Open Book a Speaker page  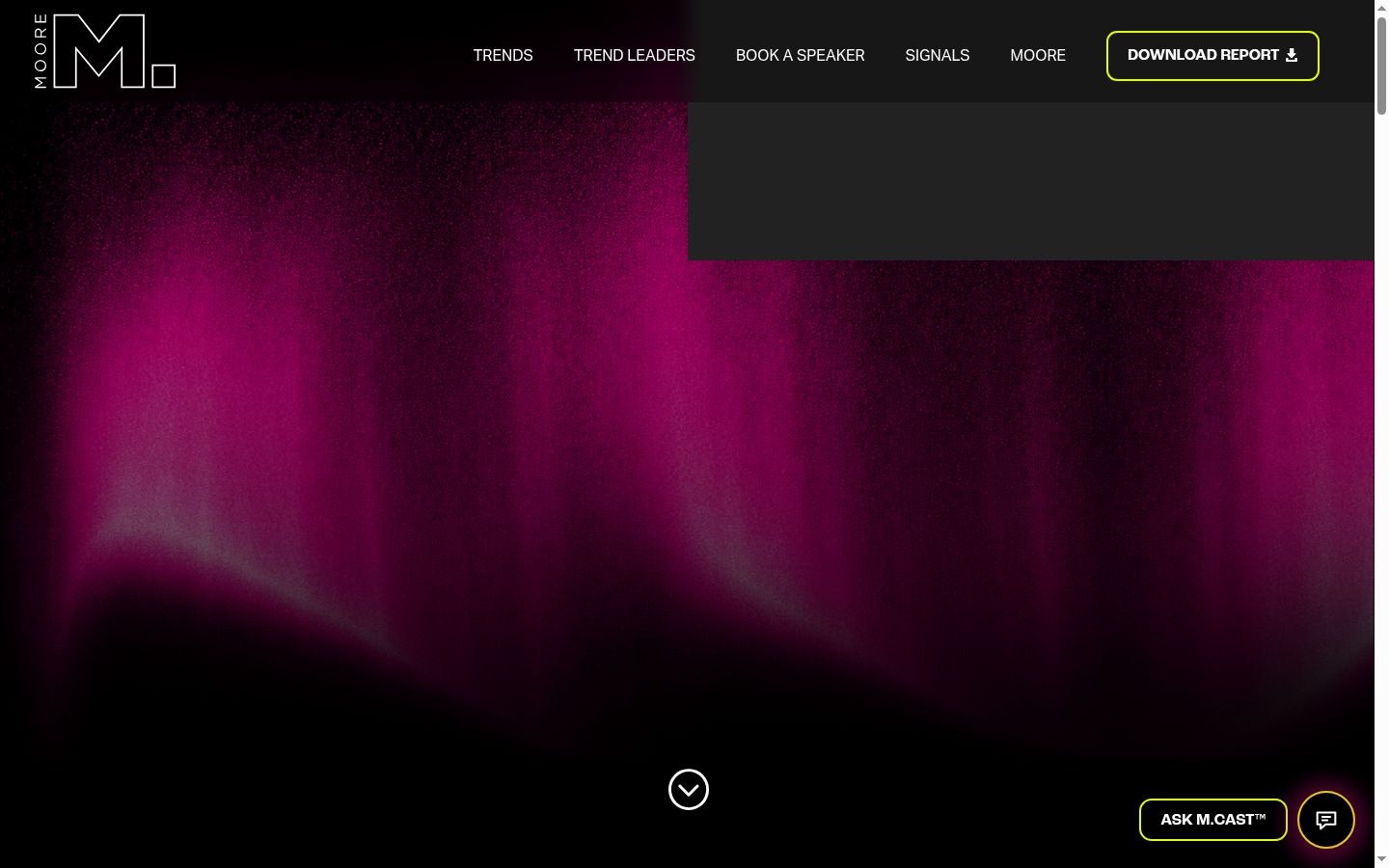click(801, 56)
